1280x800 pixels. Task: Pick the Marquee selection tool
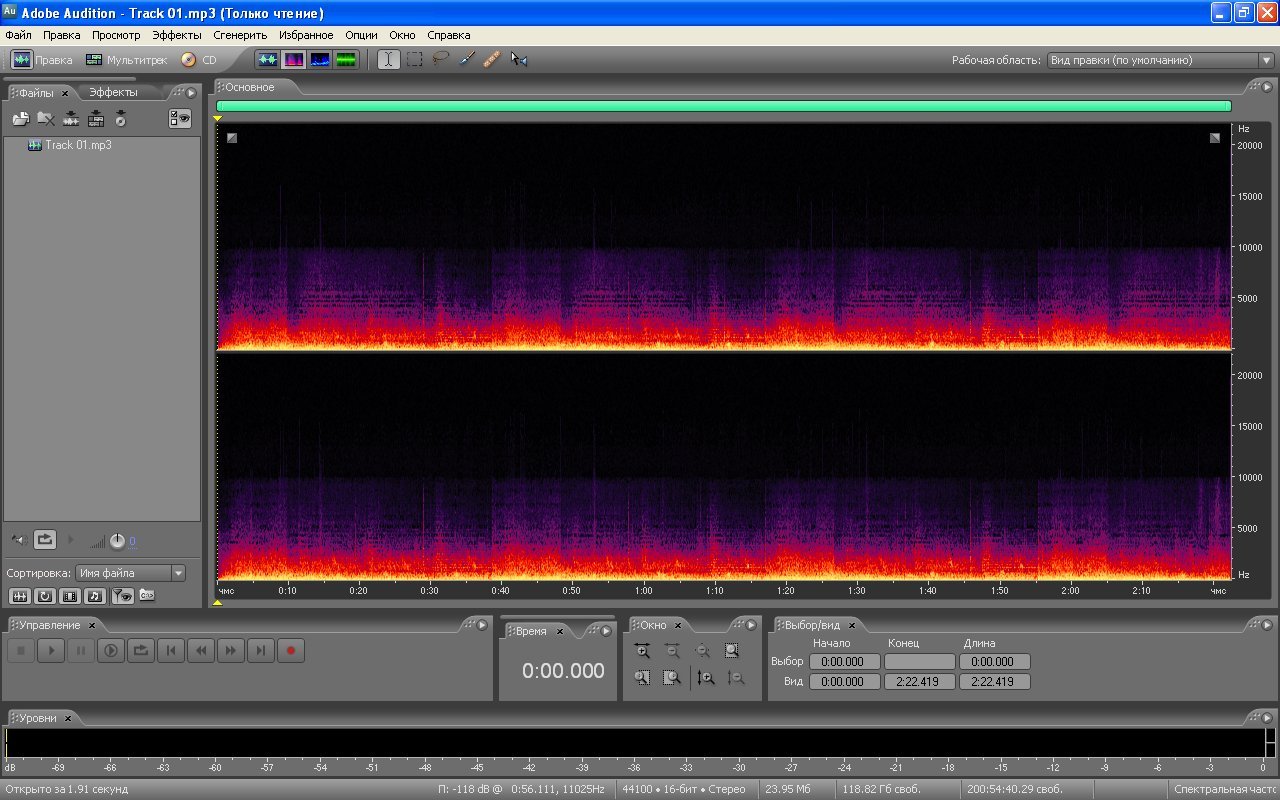pyautogui.click(x=414, y=60)
